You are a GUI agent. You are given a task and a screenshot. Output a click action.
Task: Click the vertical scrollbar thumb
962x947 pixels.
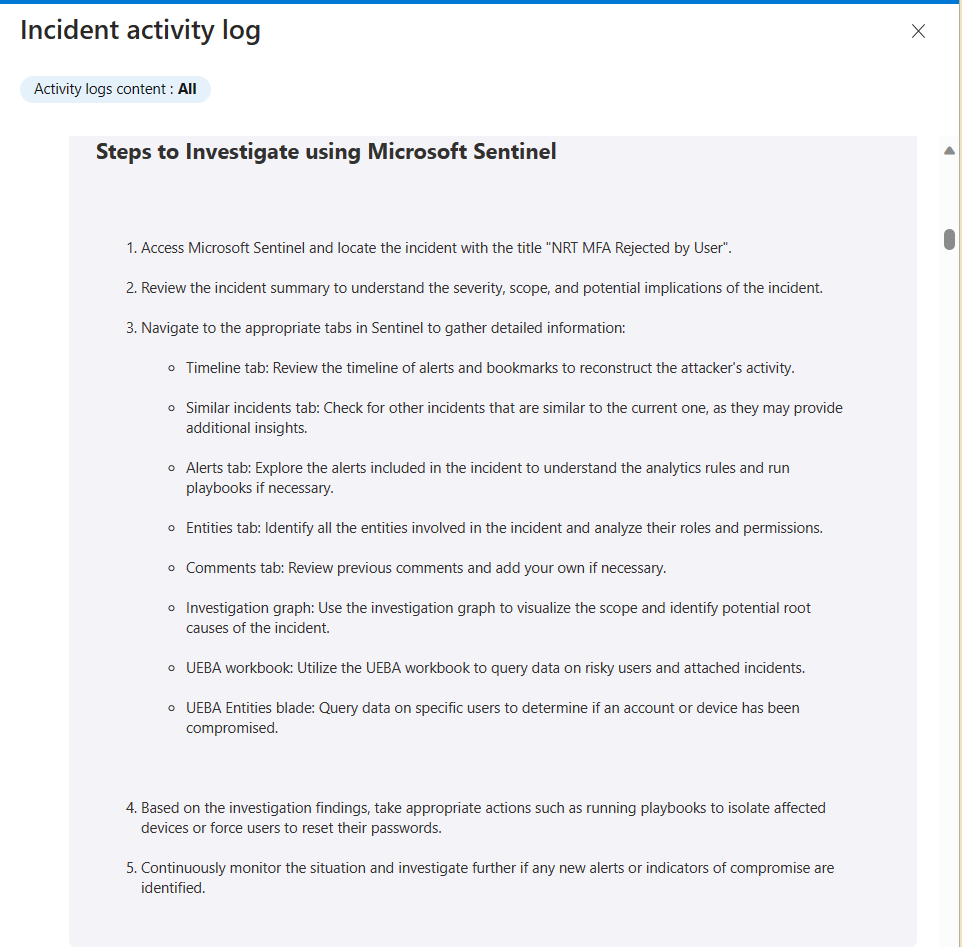949,240
